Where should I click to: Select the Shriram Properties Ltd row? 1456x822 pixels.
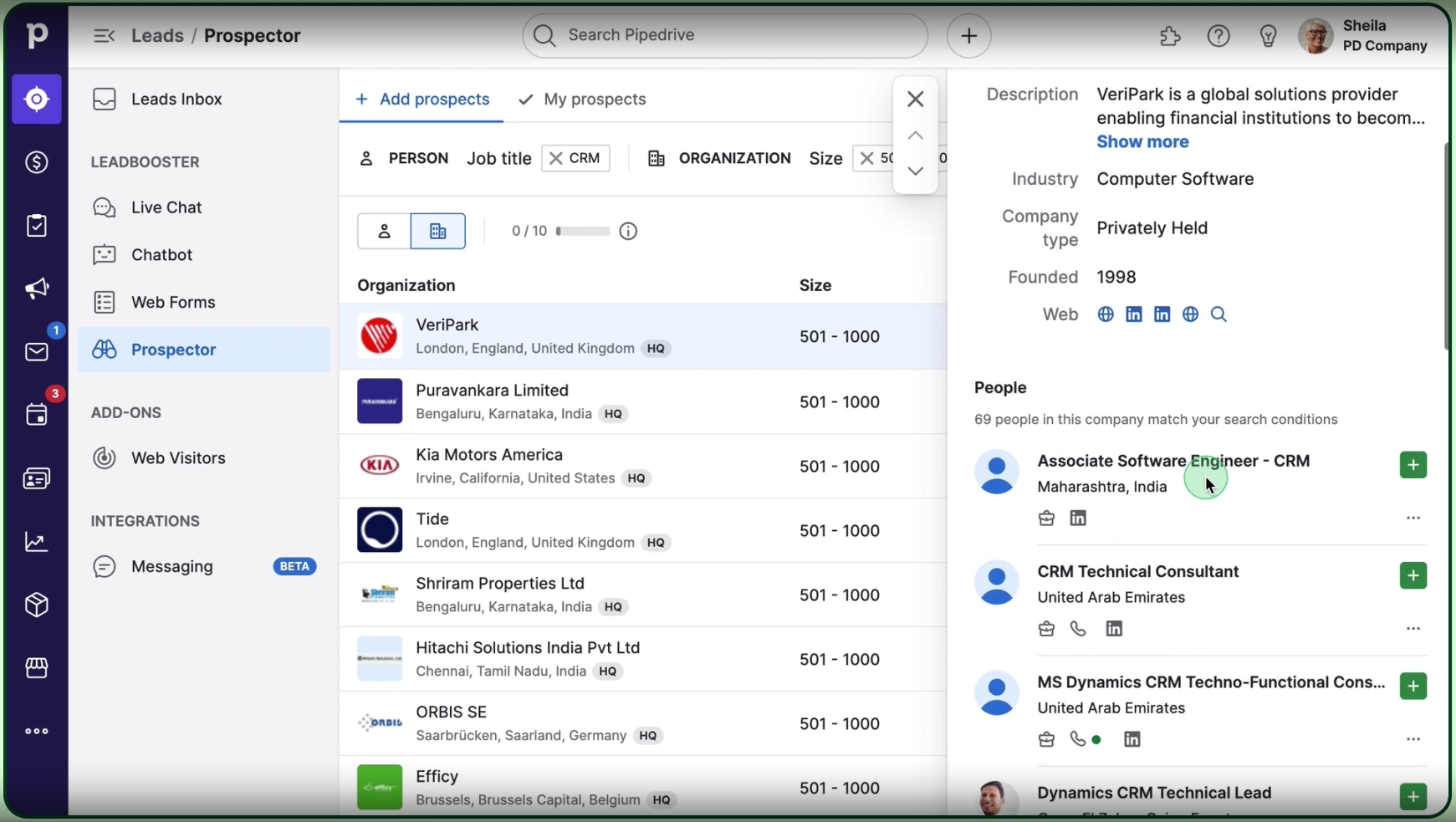(x=643, y=595)
